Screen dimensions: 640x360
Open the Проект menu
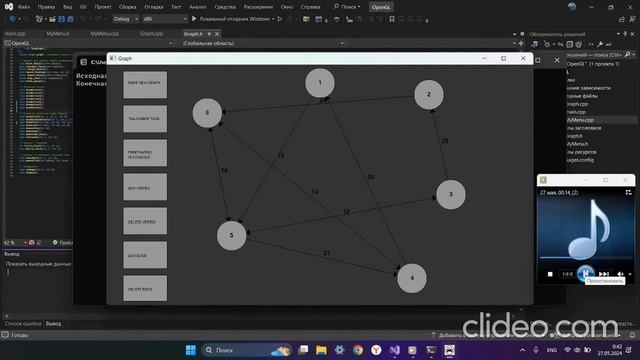pyautogui.click(x=103, y=7)
